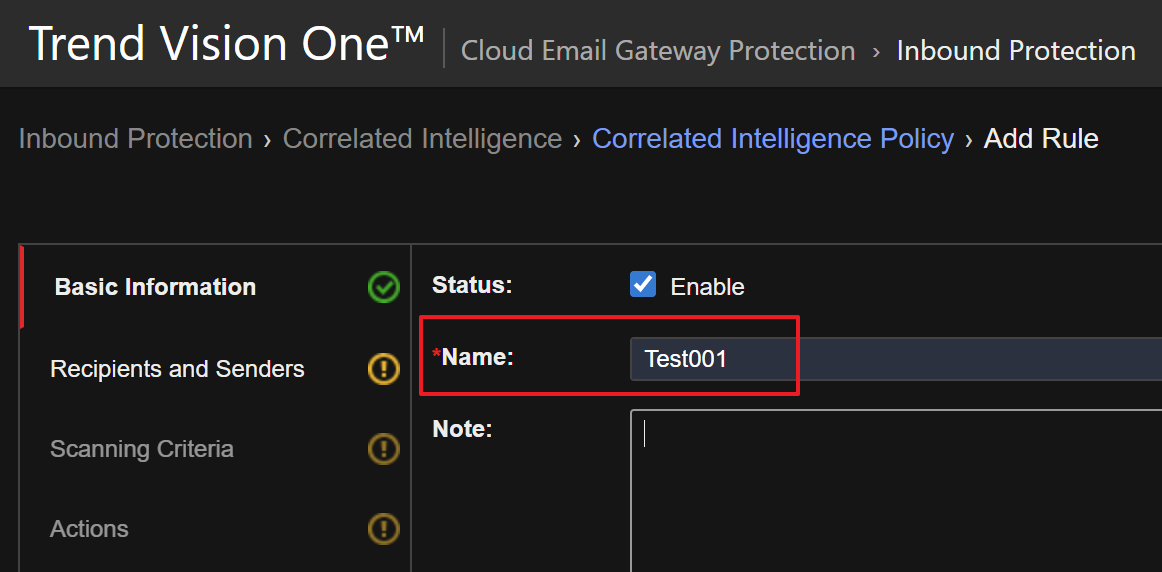Switch to Recipients and Senders section
This screenshot has width=1162, height=572.
[177, 369]
